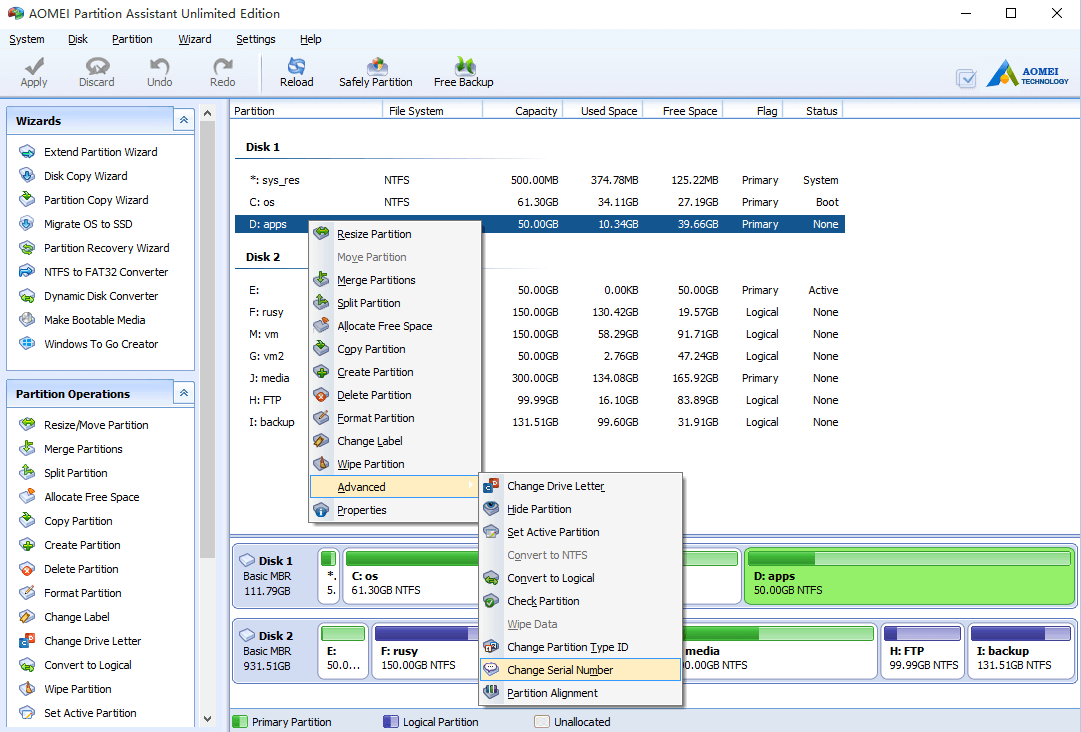Screen dimensions: 1081x732
Task: Open Windows To Go Creator icon
Action: [27, 344]
